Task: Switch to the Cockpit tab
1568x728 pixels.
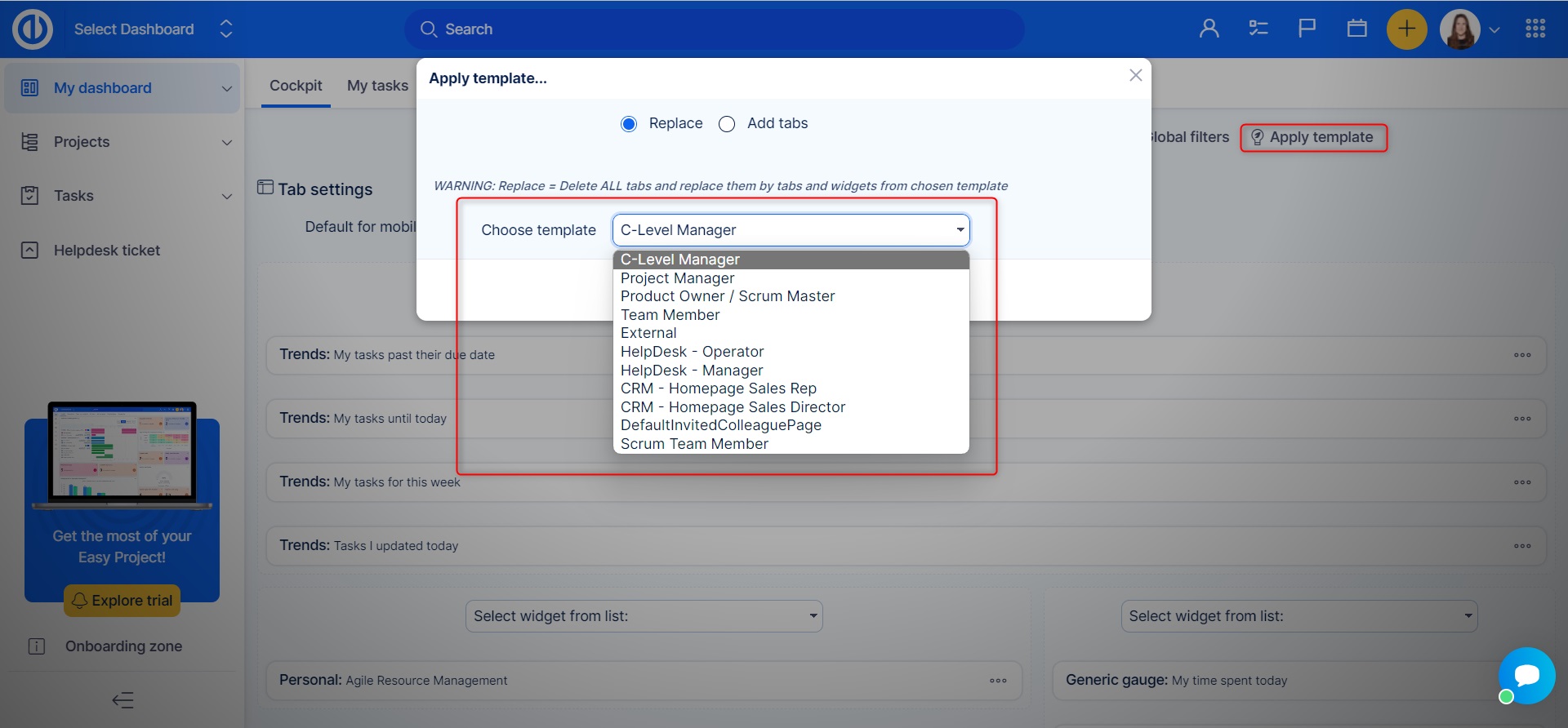Action: pos(296,86)
